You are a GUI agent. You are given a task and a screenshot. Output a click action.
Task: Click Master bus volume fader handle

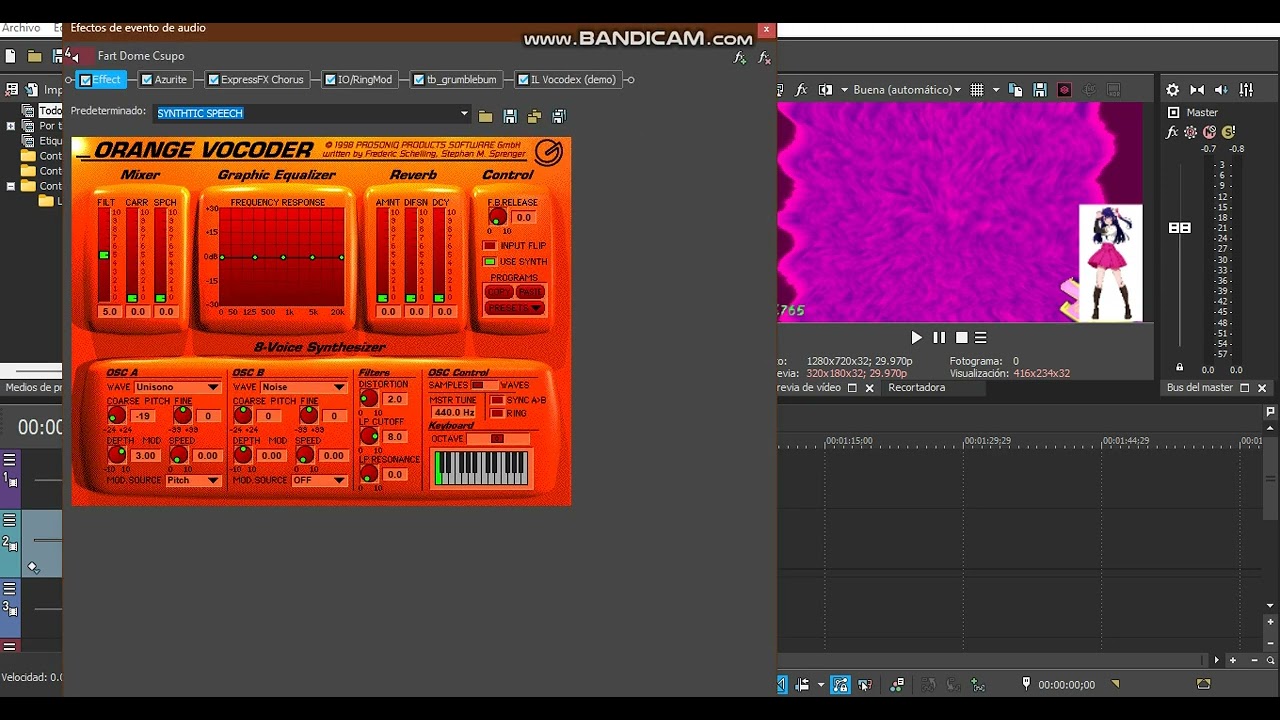[x=1180, y=228]
